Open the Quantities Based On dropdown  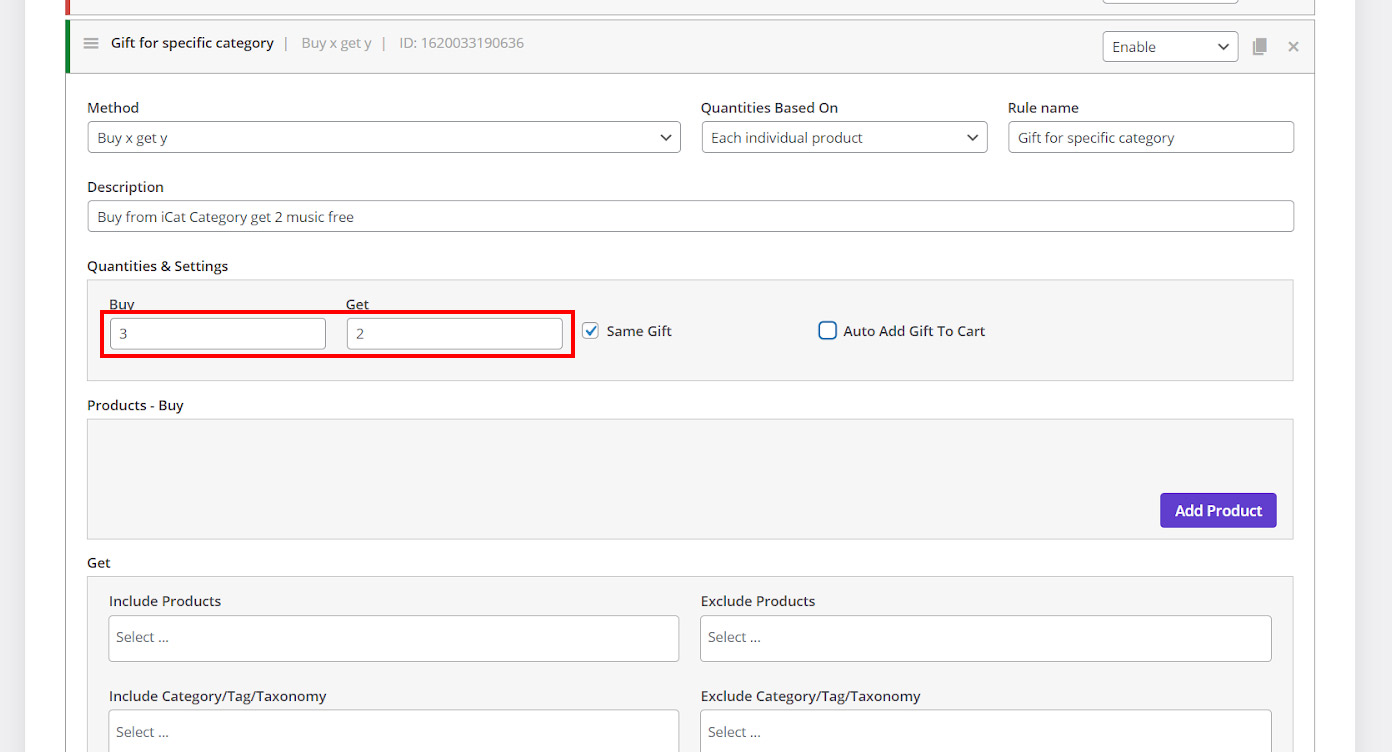click(844, 138)
